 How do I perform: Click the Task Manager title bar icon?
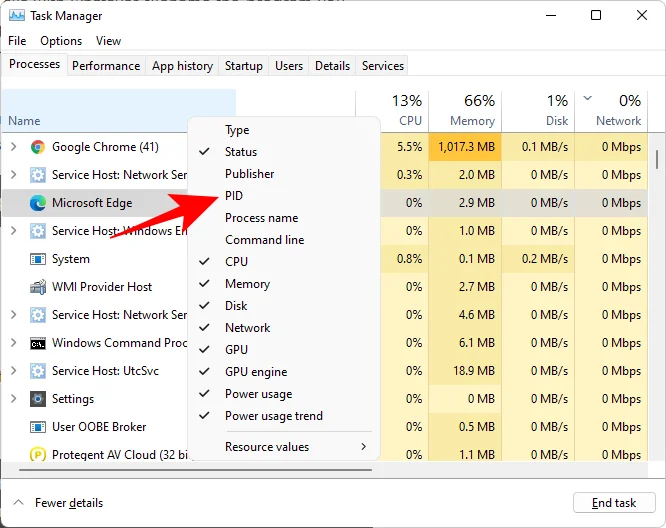pos(17,16)
